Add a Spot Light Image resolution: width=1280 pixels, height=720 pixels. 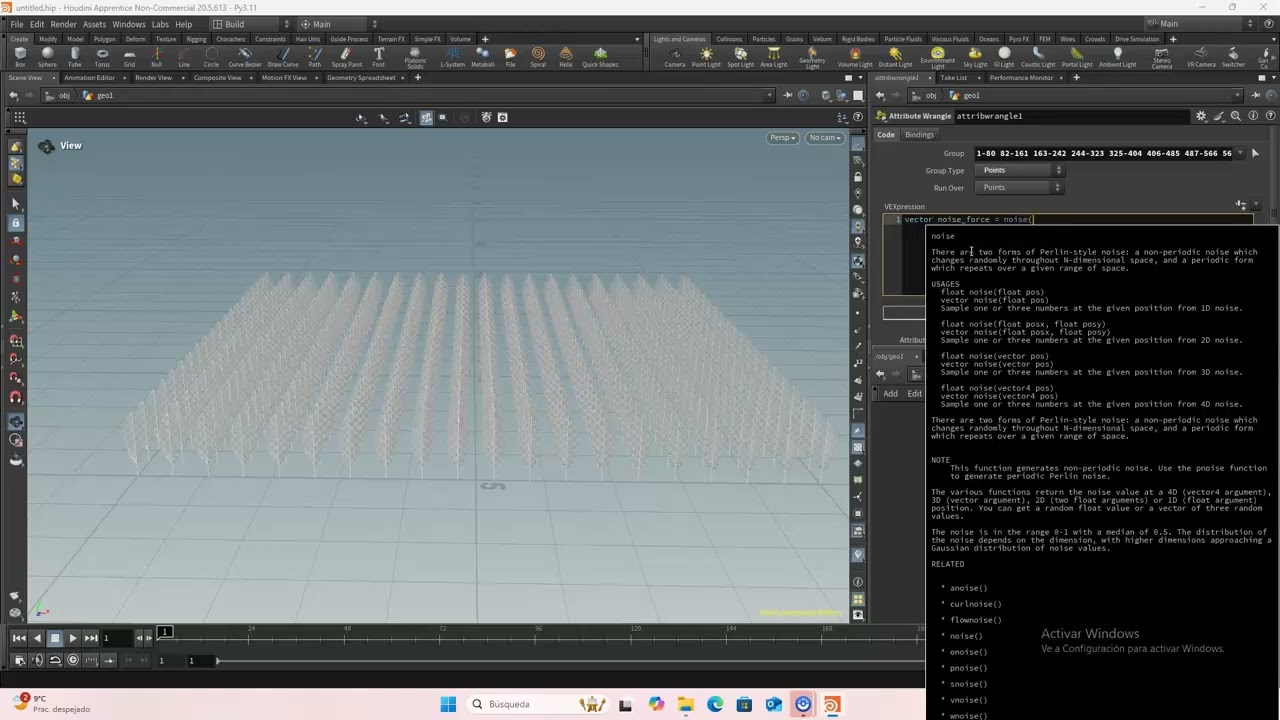coord(740,57)
